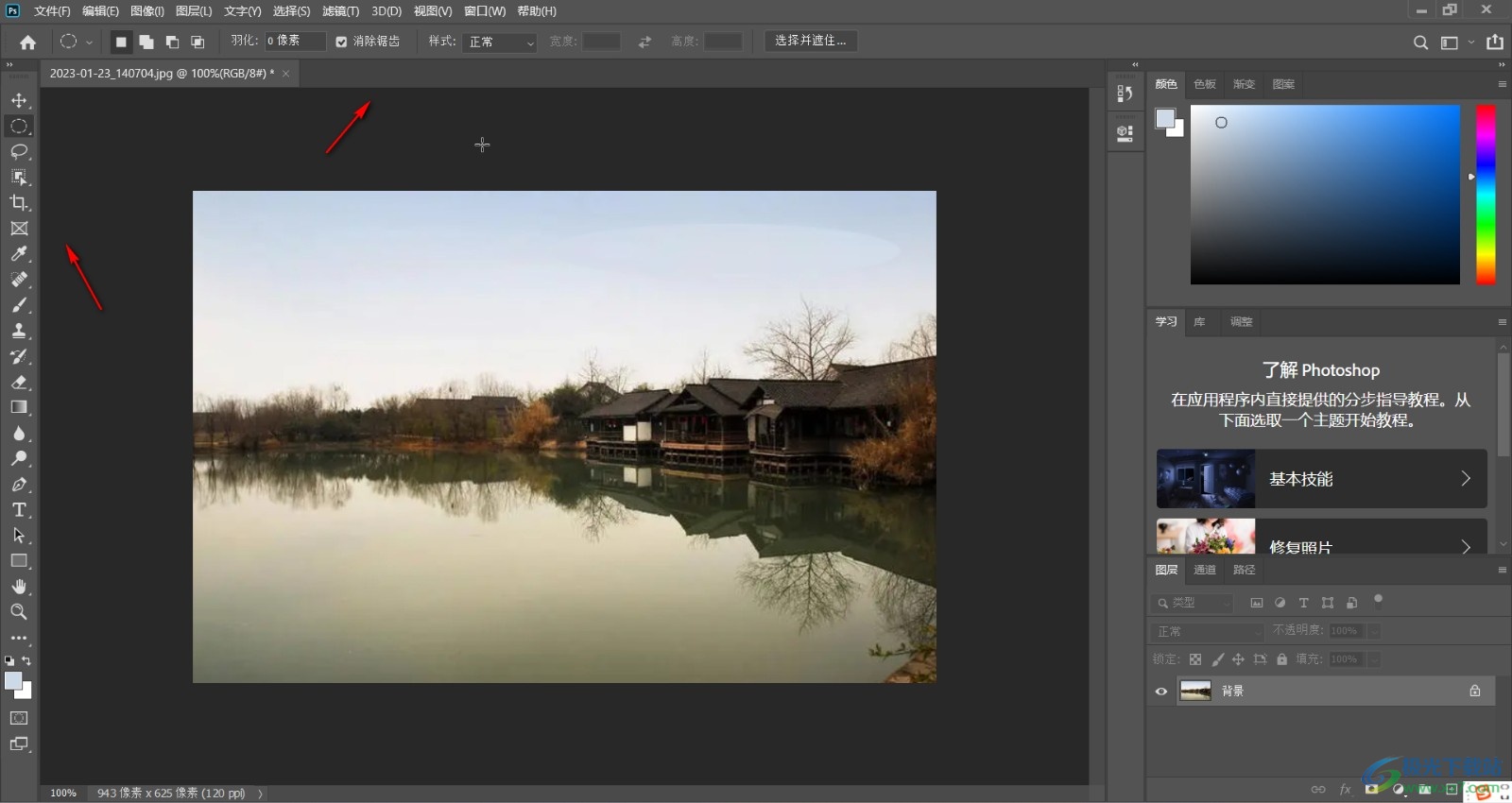Select the Dodge tool
1512x803 pixels.
[19, 458]
